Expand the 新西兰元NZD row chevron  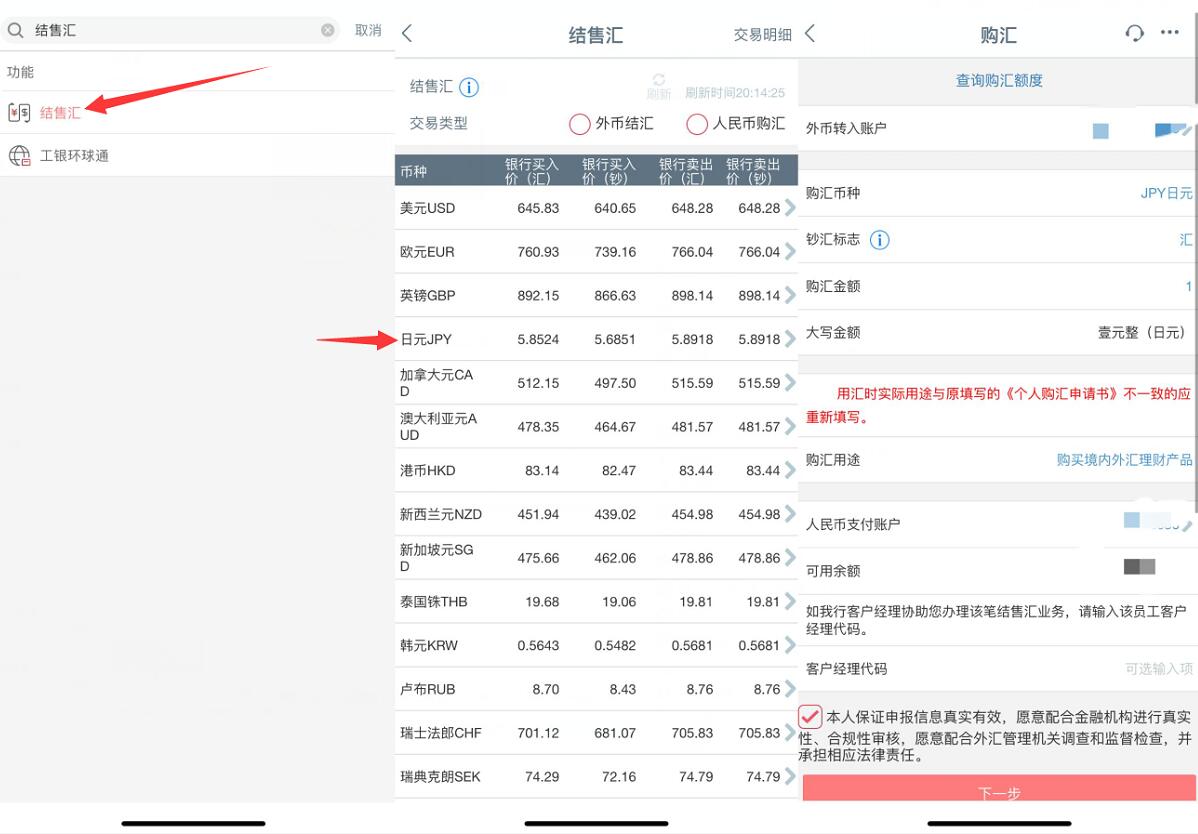click(789, 514)
